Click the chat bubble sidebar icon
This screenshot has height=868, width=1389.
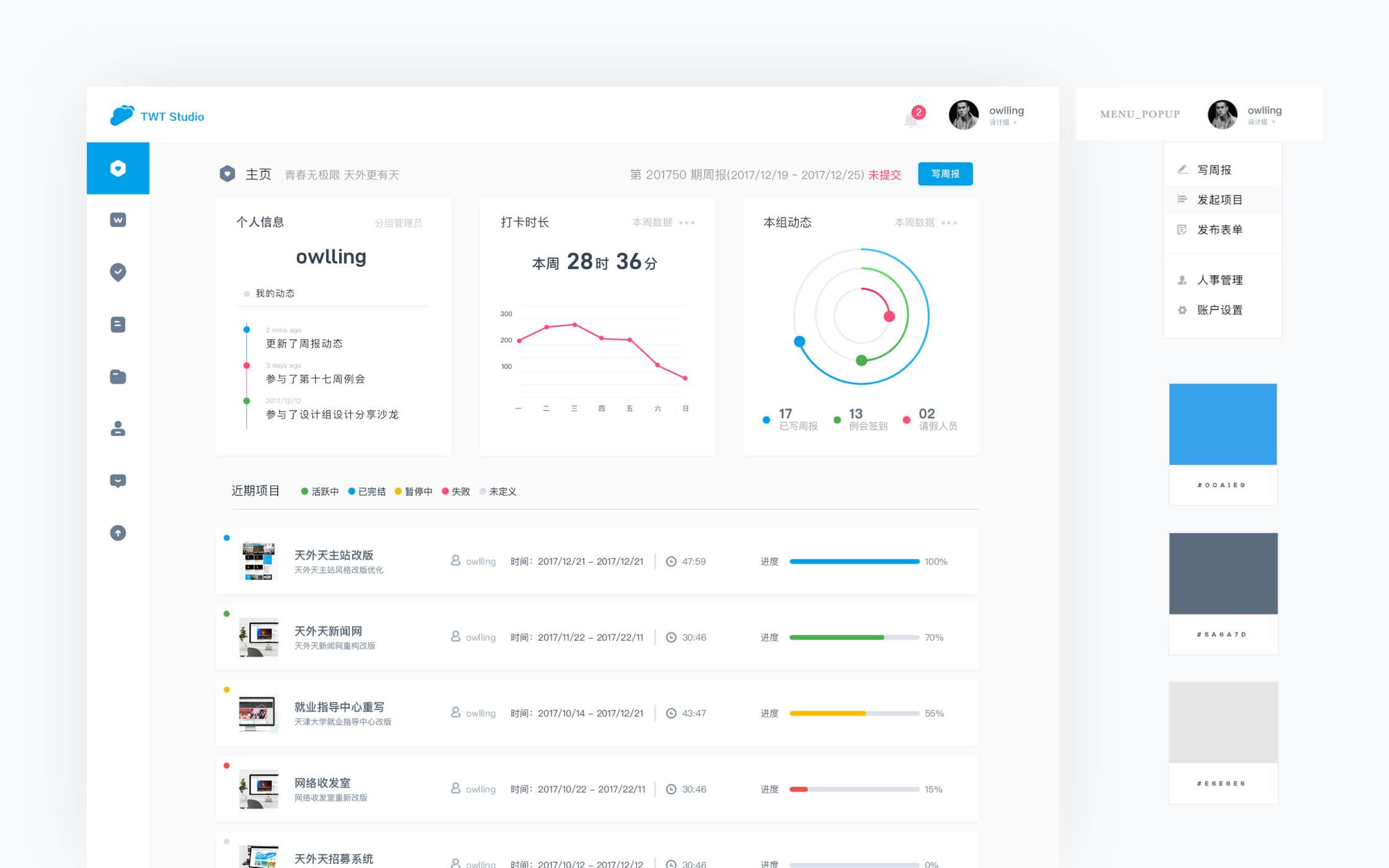click(x=118, y=480)
